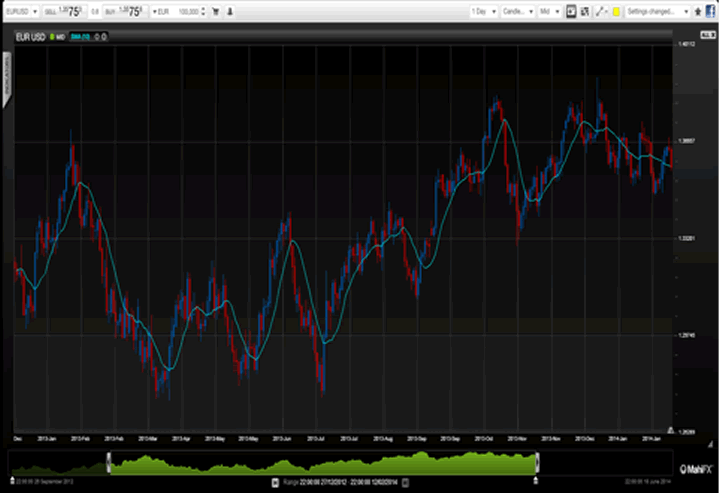Open the Mid price type dropdown
720x493 pixels.
pos(549,11)
